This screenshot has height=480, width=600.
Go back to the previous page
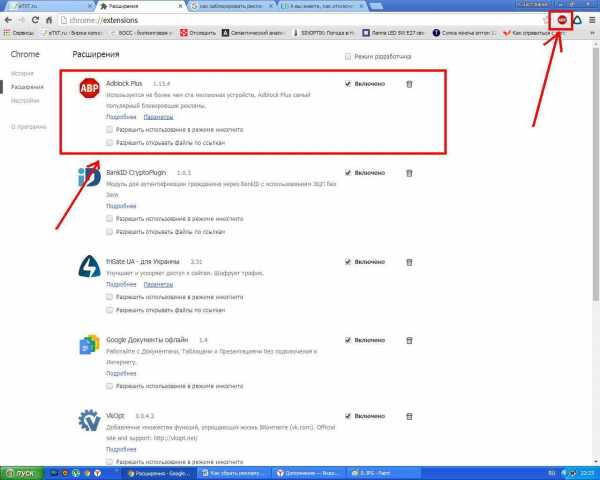pyautogui.click(x=8, y=20)
